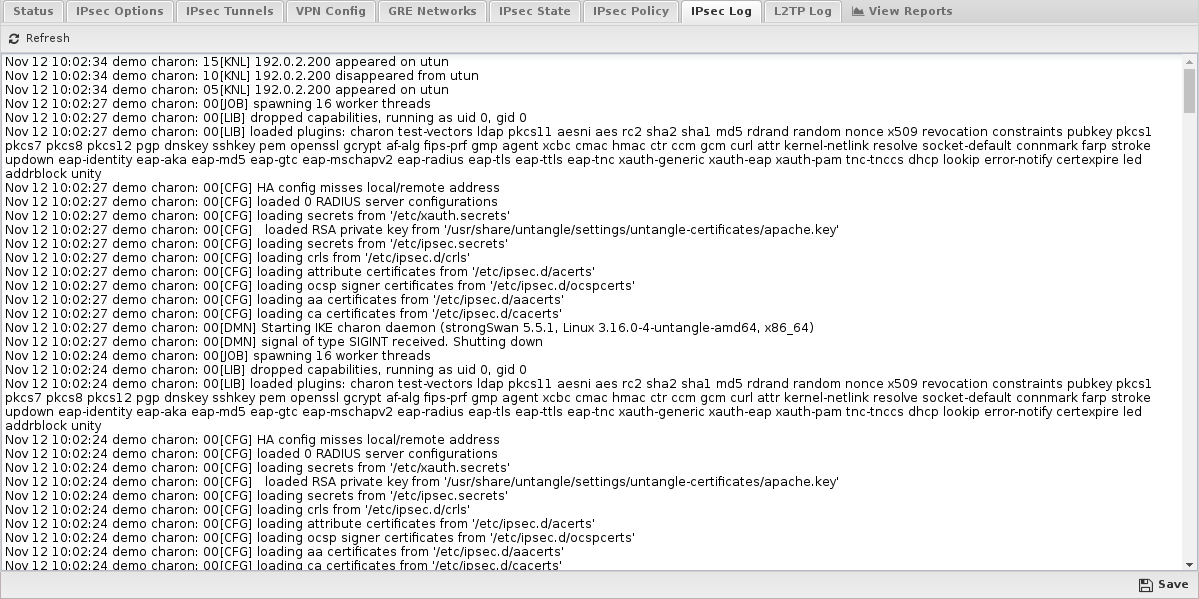This screenshot has width=1199, height=599.
Task: Save the settings
Action: tap(1164, 585)
